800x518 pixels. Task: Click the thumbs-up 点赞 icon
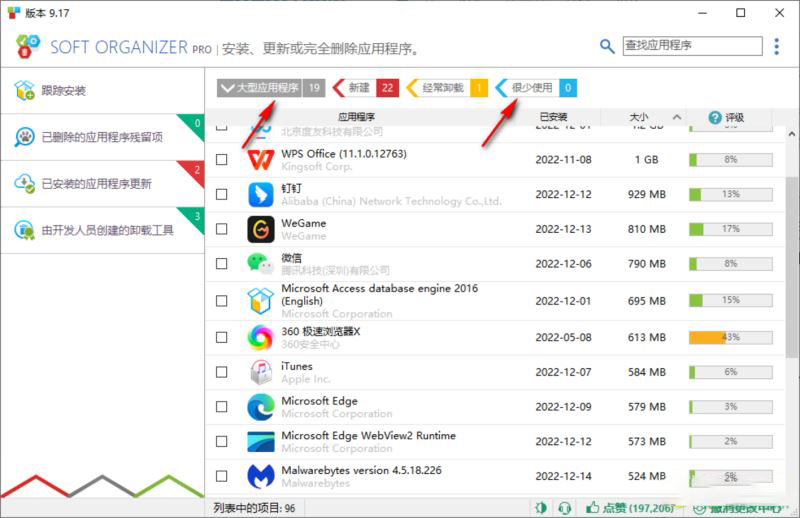[592, 507]
